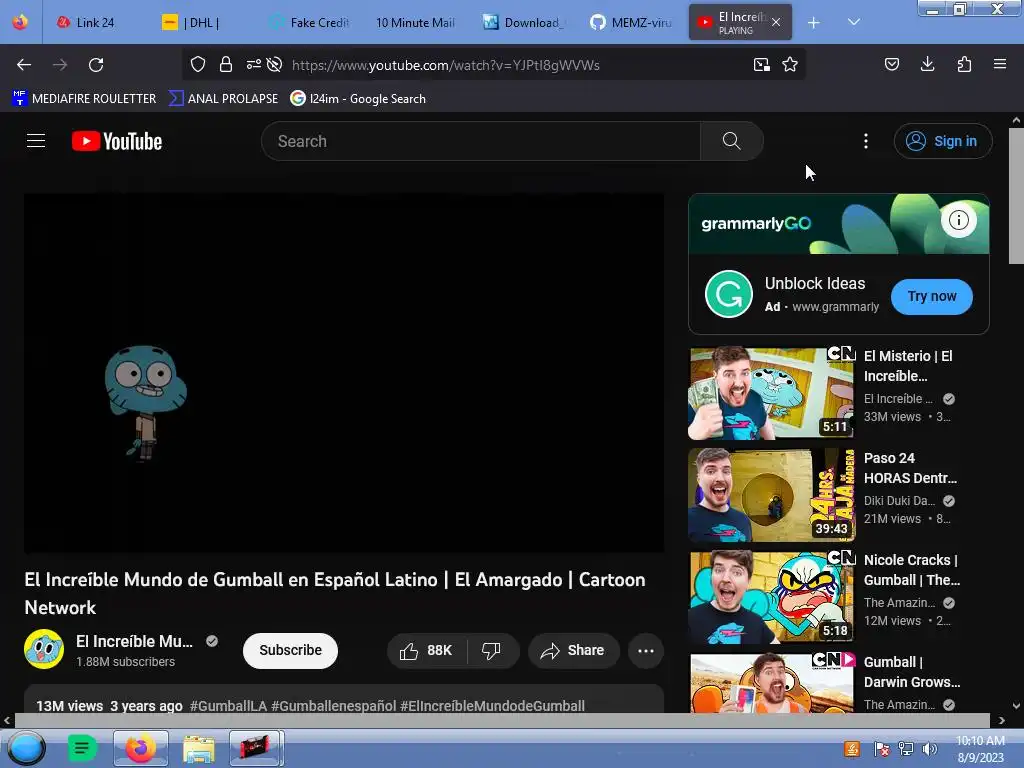Click the site security padlock icon

tap(226, 64)
